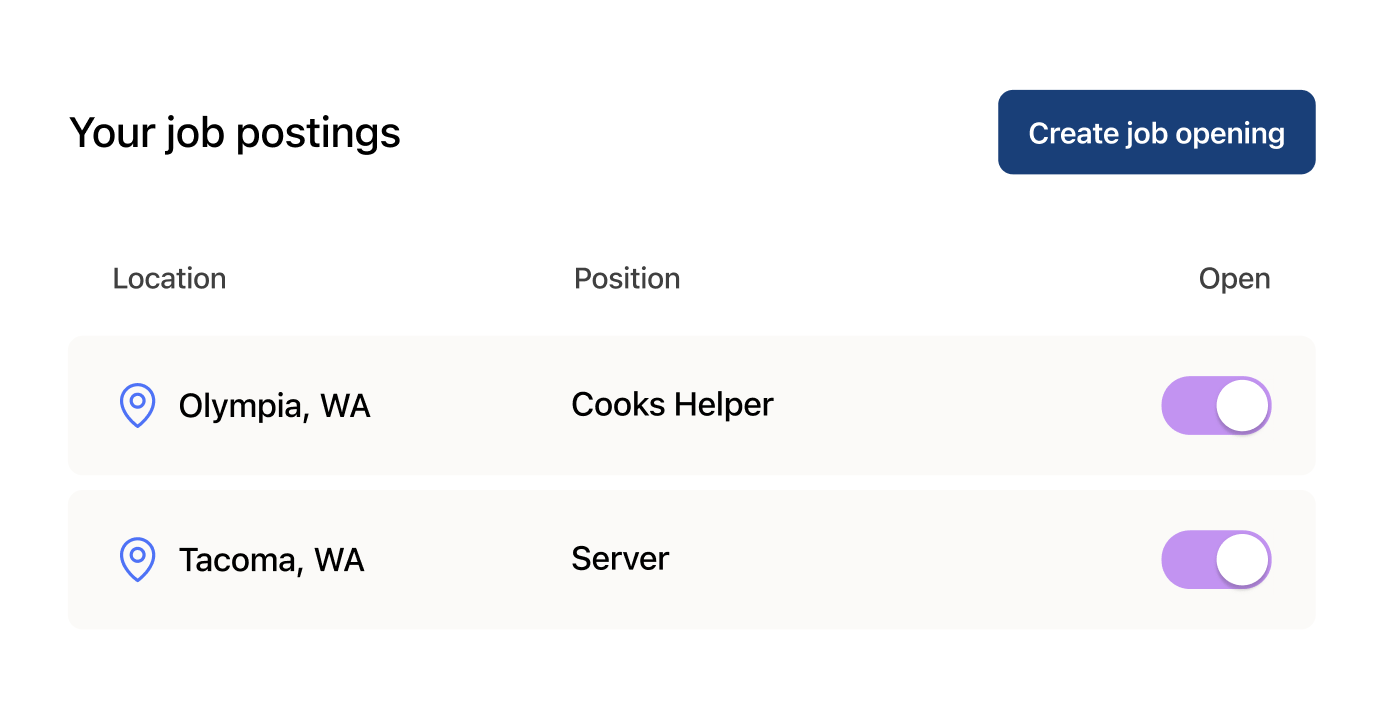This screenshot has height=723, width=1393.
Task: Click the map pin icon beside Tacoma, WA
Action: coord(137,559)
